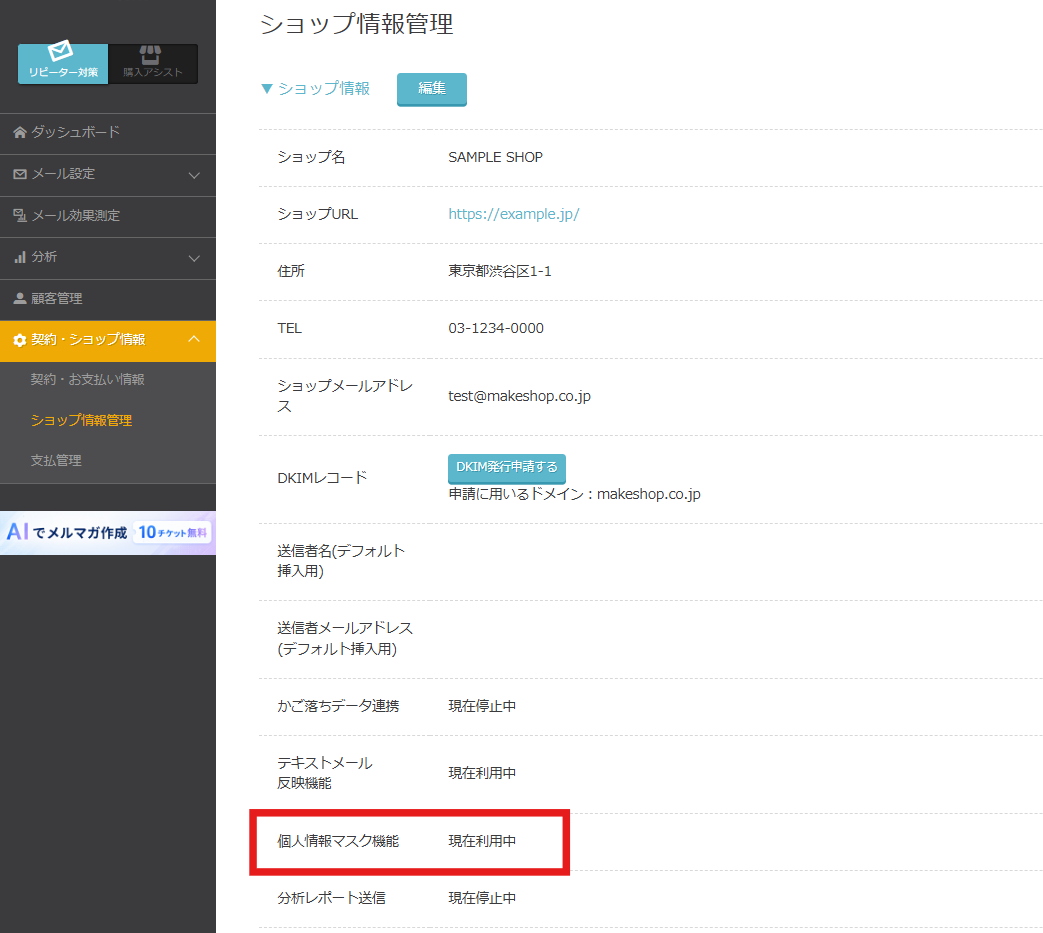The height and width of the screenshot is (933, 1043).
Task: Click the shop icon above 購入アシスト
Action: coord(150,55)
